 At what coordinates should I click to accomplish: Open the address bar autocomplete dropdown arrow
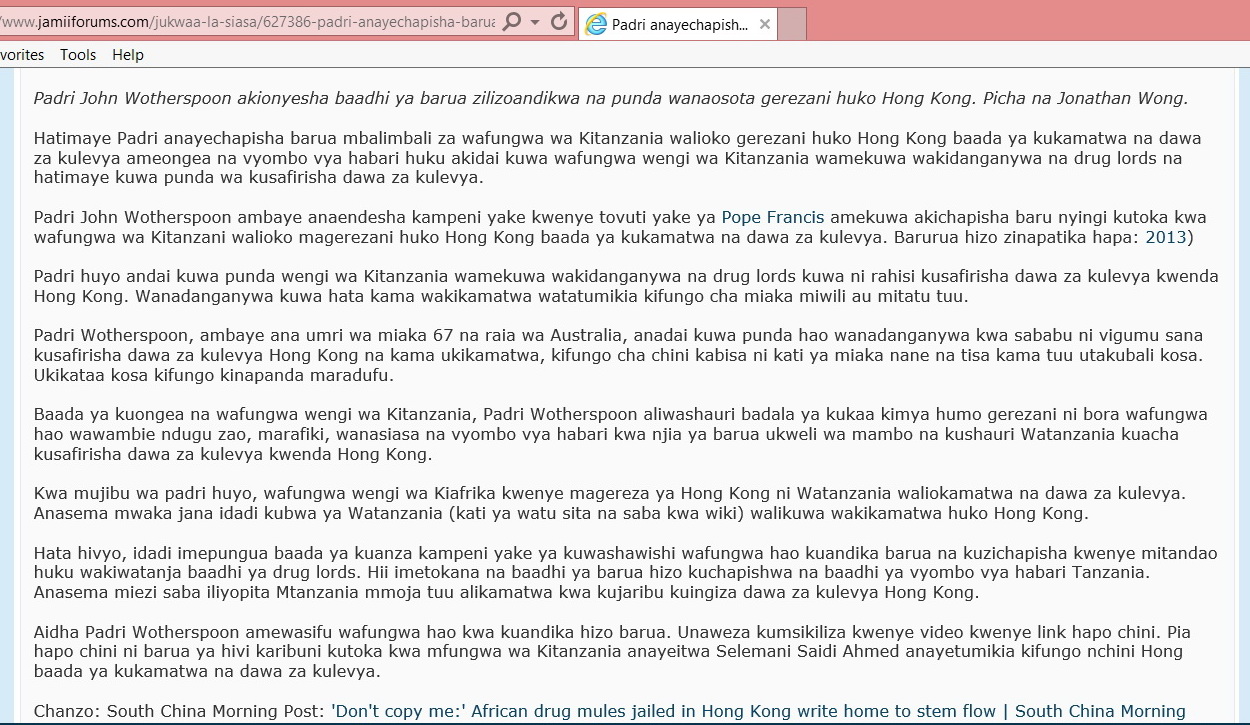point(535,23)
